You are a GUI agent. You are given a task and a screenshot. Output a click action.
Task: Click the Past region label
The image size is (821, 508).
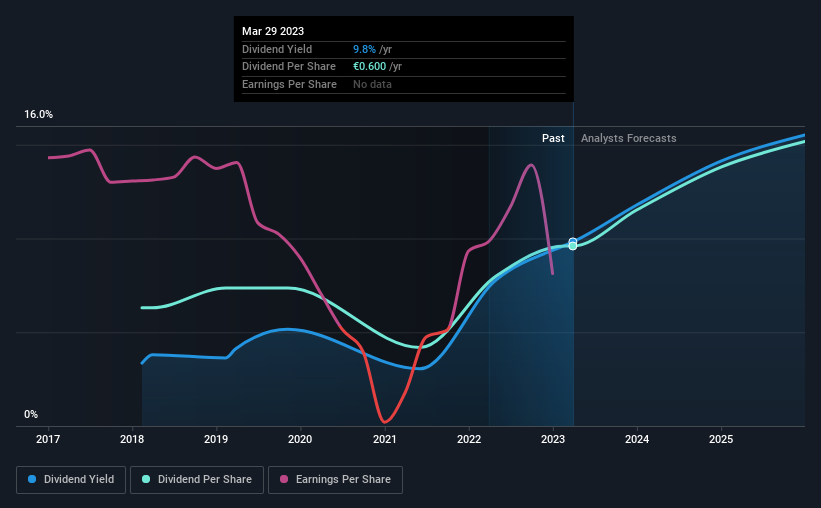553,138
